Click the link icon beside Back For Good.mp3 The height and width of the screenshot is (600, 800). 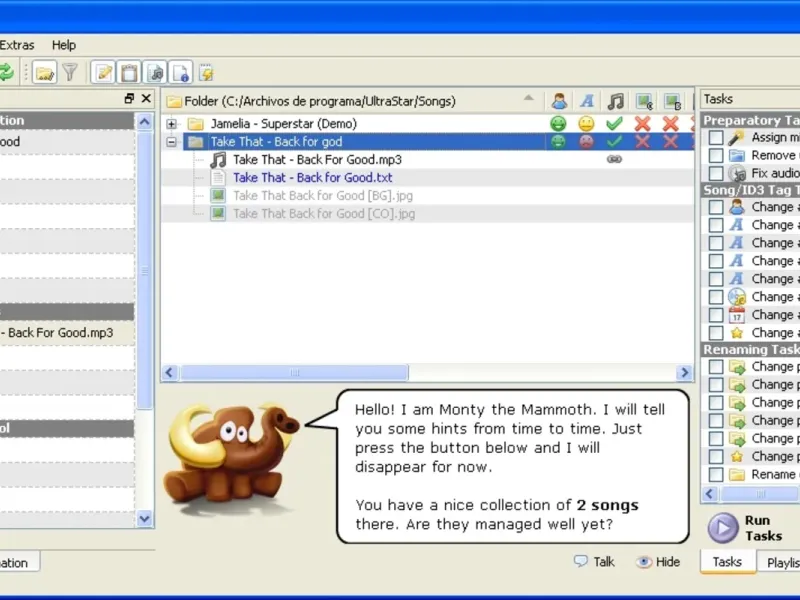[x=614, y=159]
